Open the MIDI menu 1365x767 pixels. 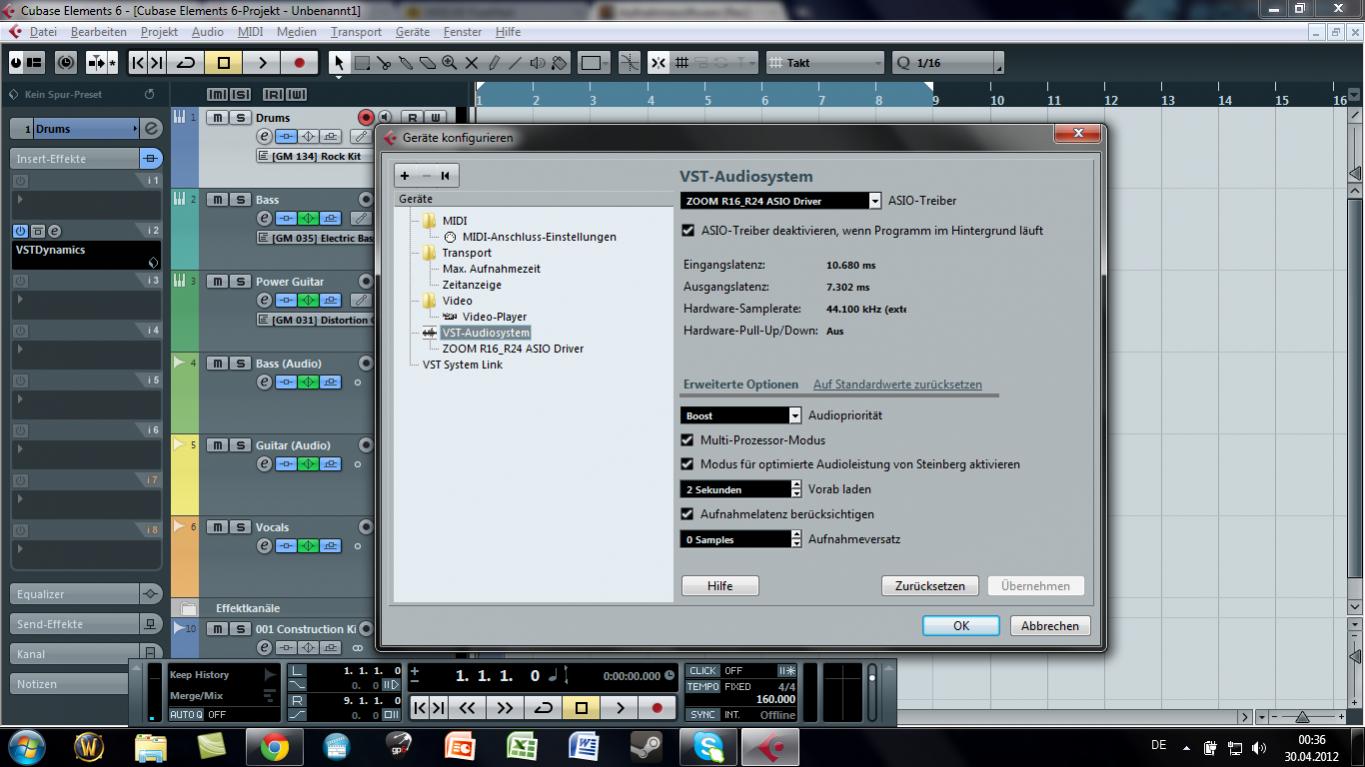pyautogui.click(x=250, y=32)
